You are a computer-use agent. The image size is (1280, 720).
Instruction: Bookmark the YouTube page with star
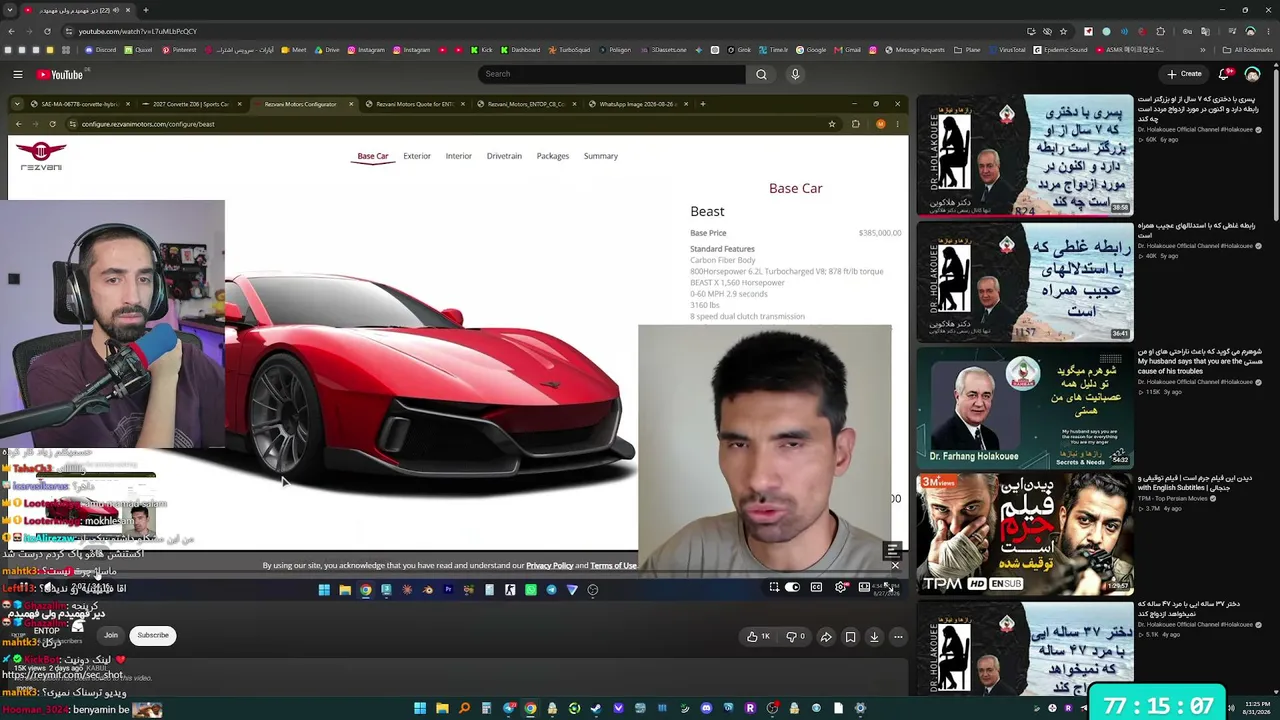[1063, 31]
